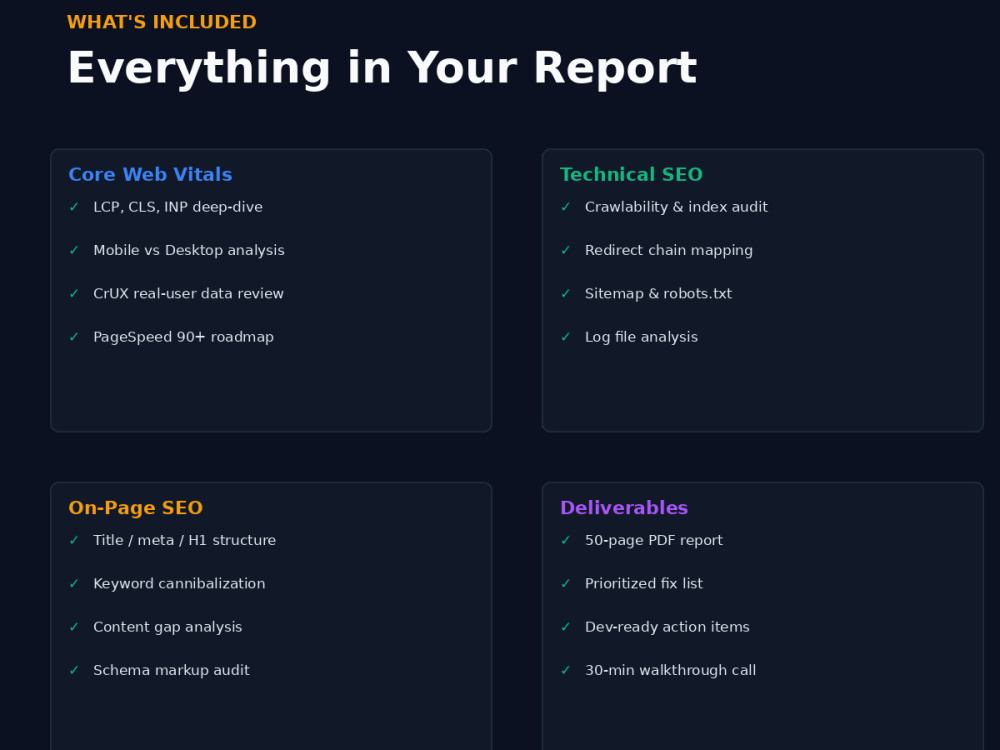Click the Dev-ready action items text
The height and width of the screenshot is (750, 1000).
[x=667, y=628]
